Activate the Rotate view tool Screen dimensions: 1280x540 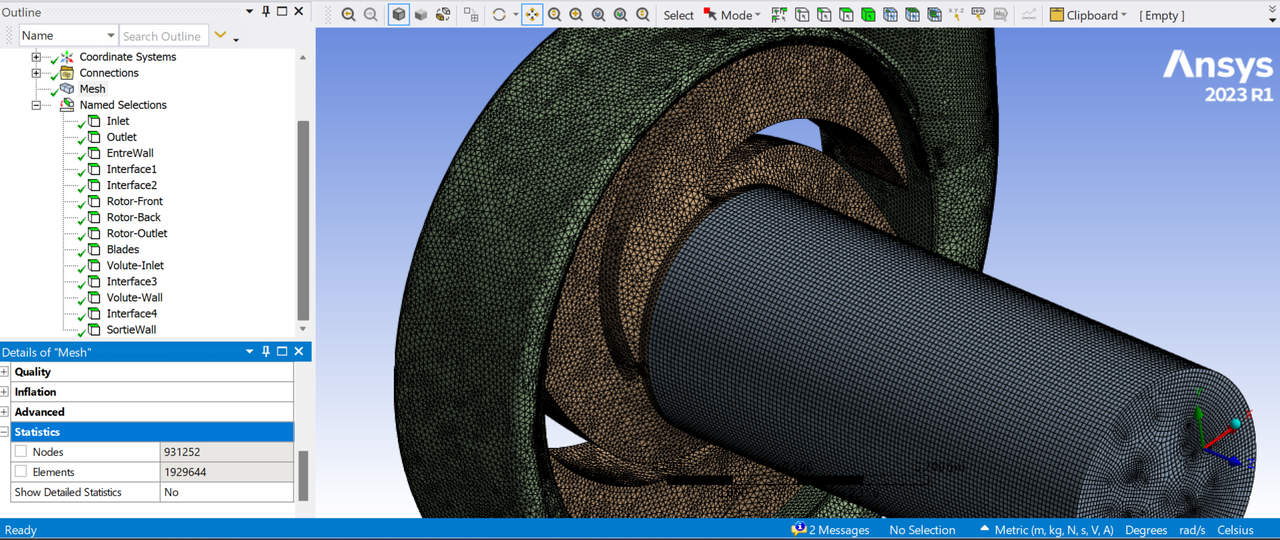pos(499,15)
